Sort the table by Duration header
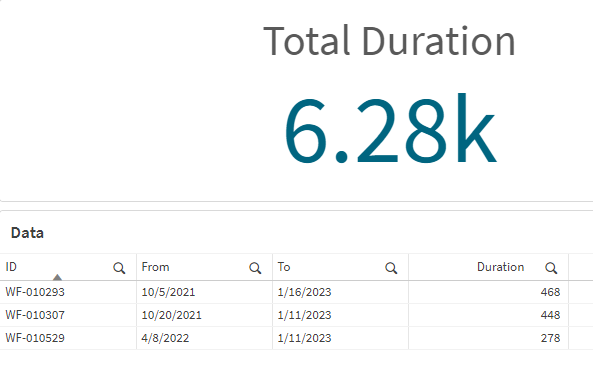This screenshot has height=369, width=593. 500,267
